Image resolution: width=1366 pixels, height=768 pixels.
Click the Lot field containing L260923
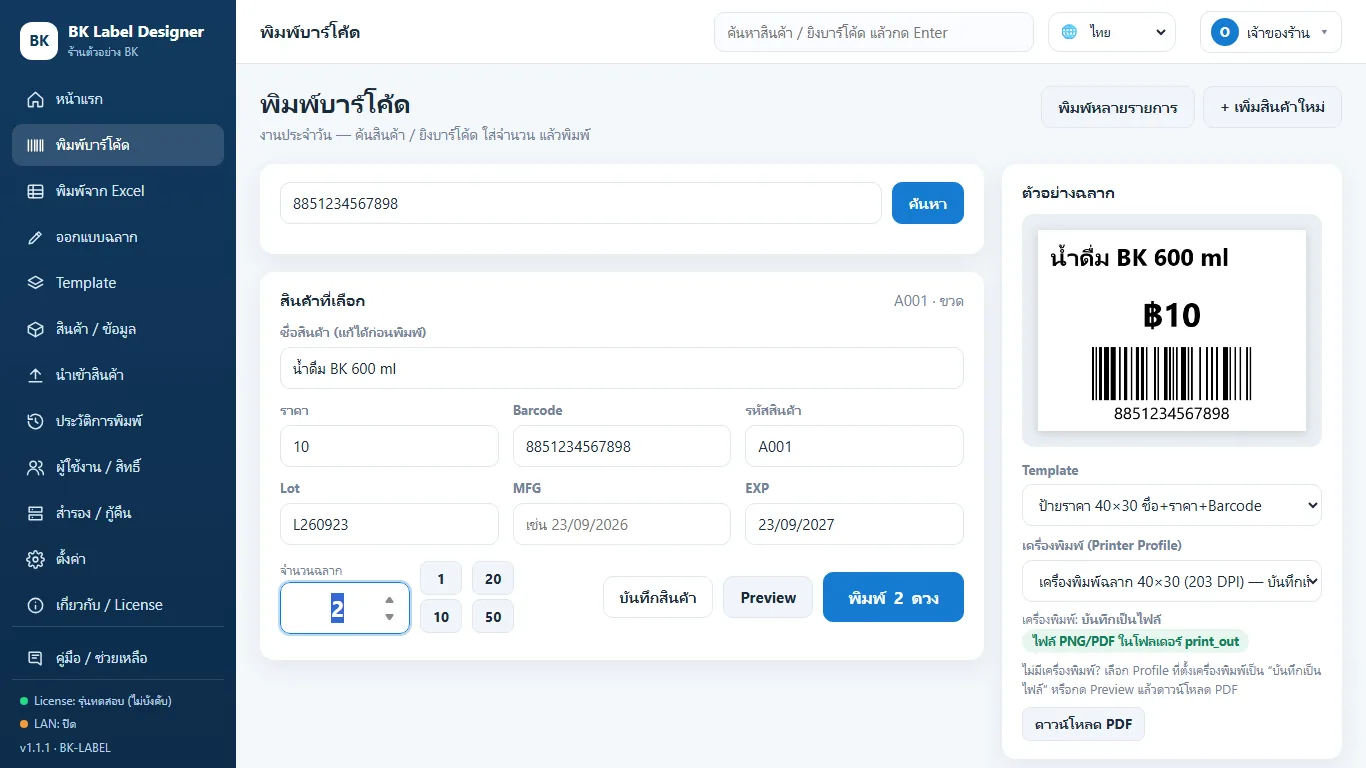(389, 524)
